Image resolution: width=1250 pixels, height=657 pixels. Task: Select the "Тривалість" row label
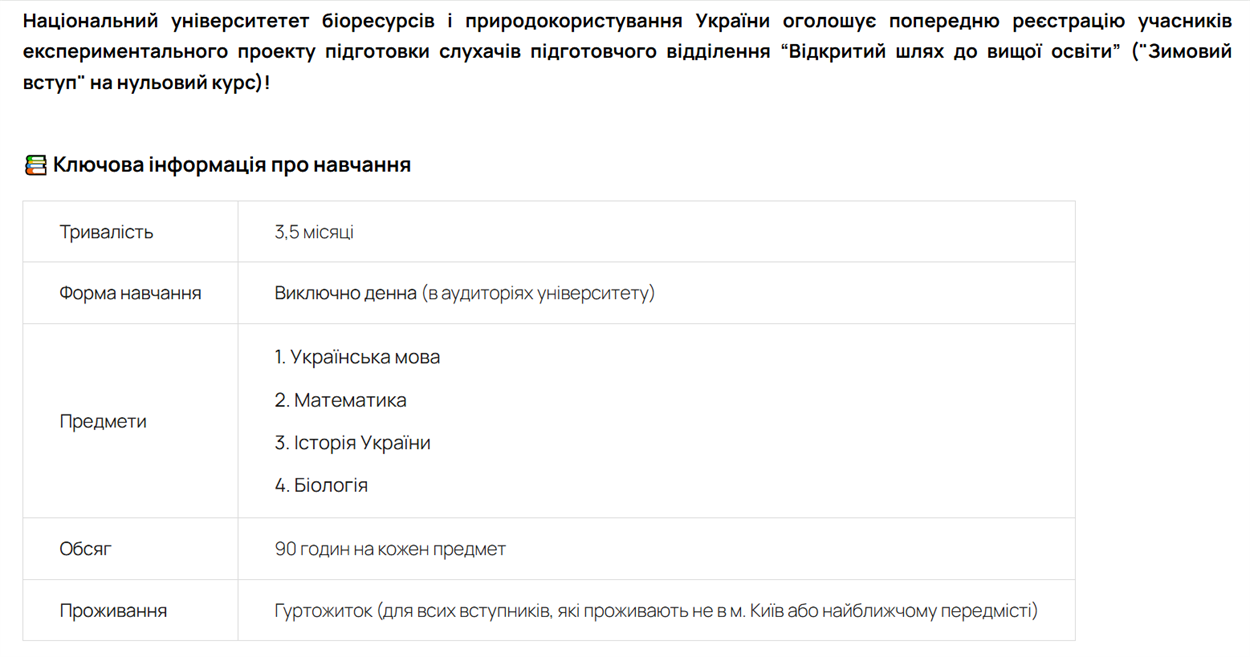106,232
